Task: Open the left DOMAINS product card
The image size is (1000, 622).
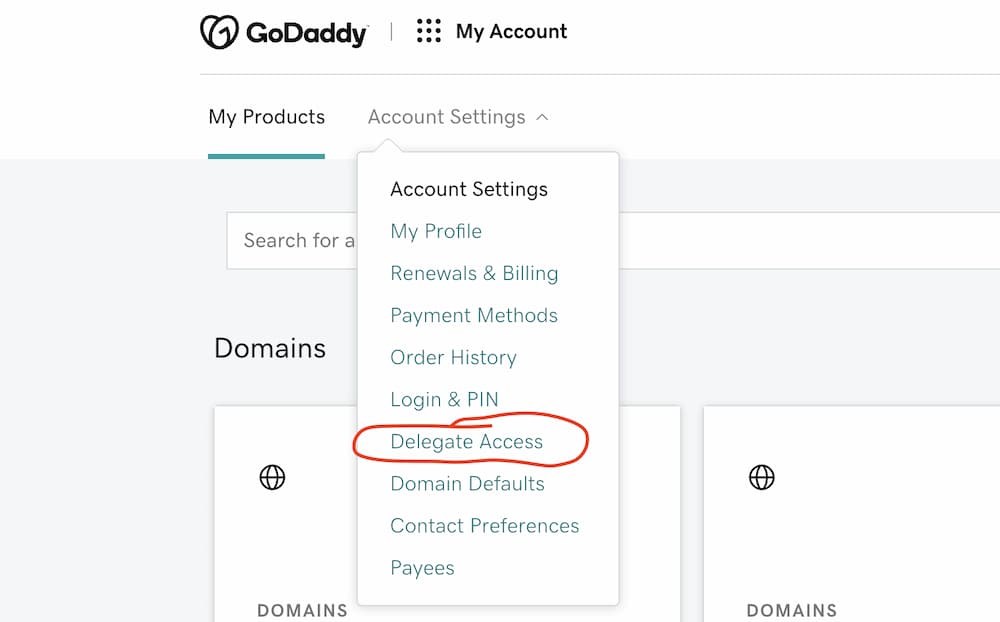Action: click(x=286, y=514)
